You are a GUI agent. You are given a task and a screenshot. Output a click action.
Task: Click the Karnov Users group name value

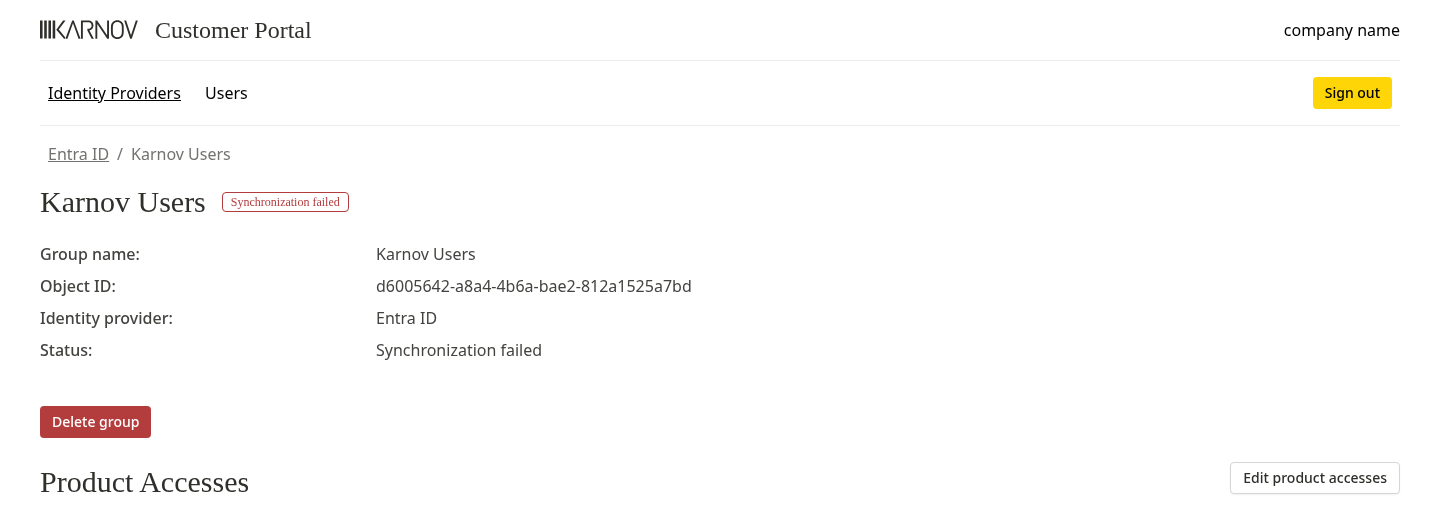click(426, 254)
